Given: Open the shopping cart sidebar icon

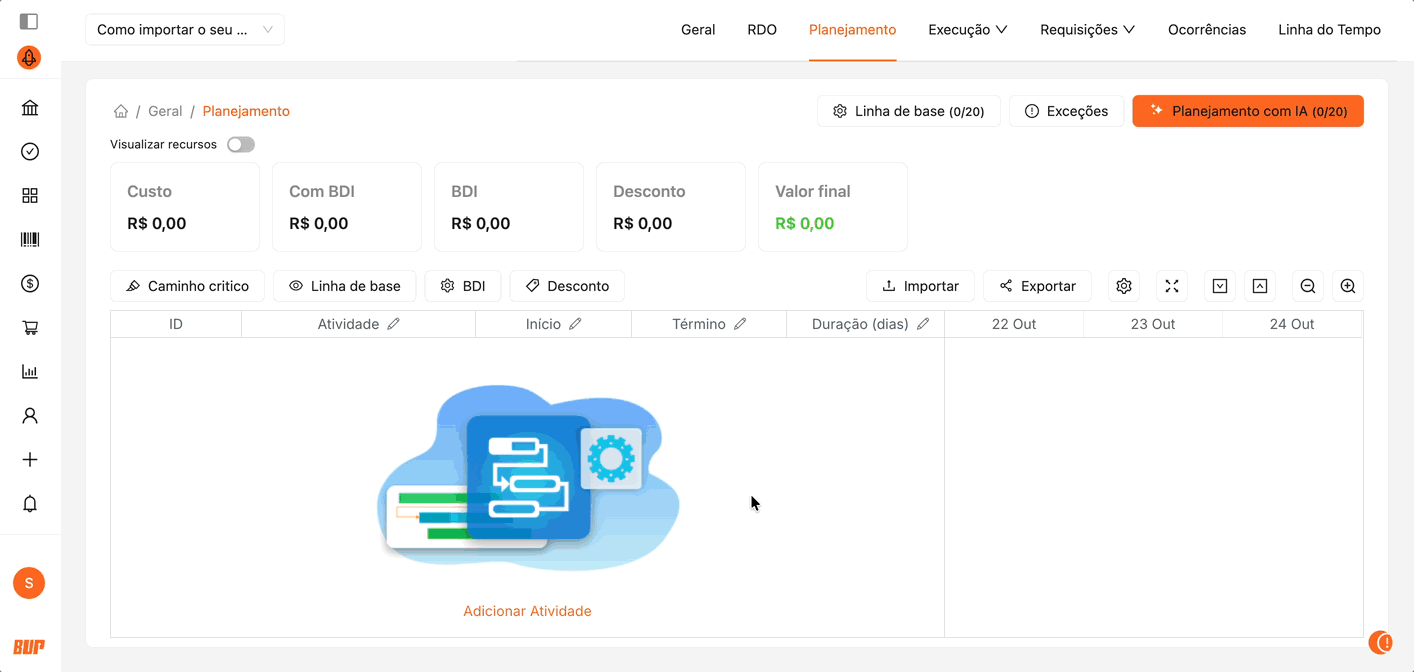Looking at the screenshot, I should (x=30, y=328).
